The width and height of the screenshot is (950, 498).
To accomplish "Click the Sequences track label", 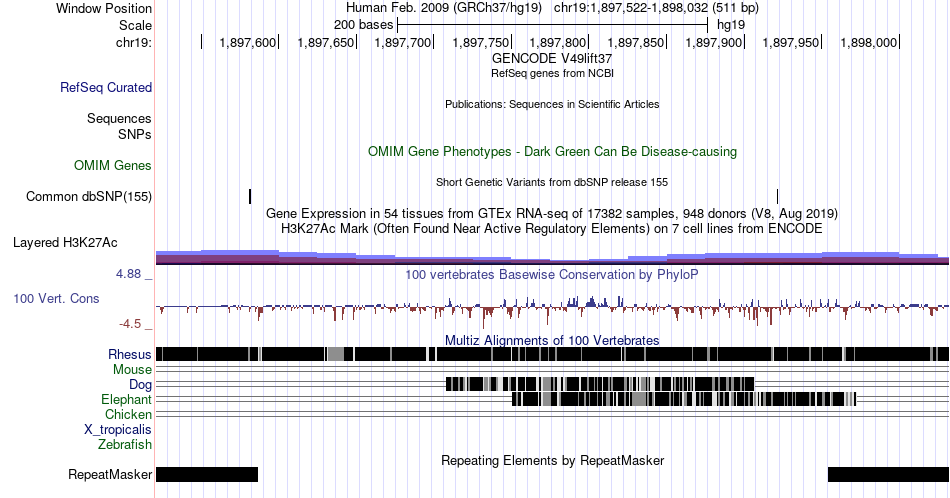I will (119, 118).
